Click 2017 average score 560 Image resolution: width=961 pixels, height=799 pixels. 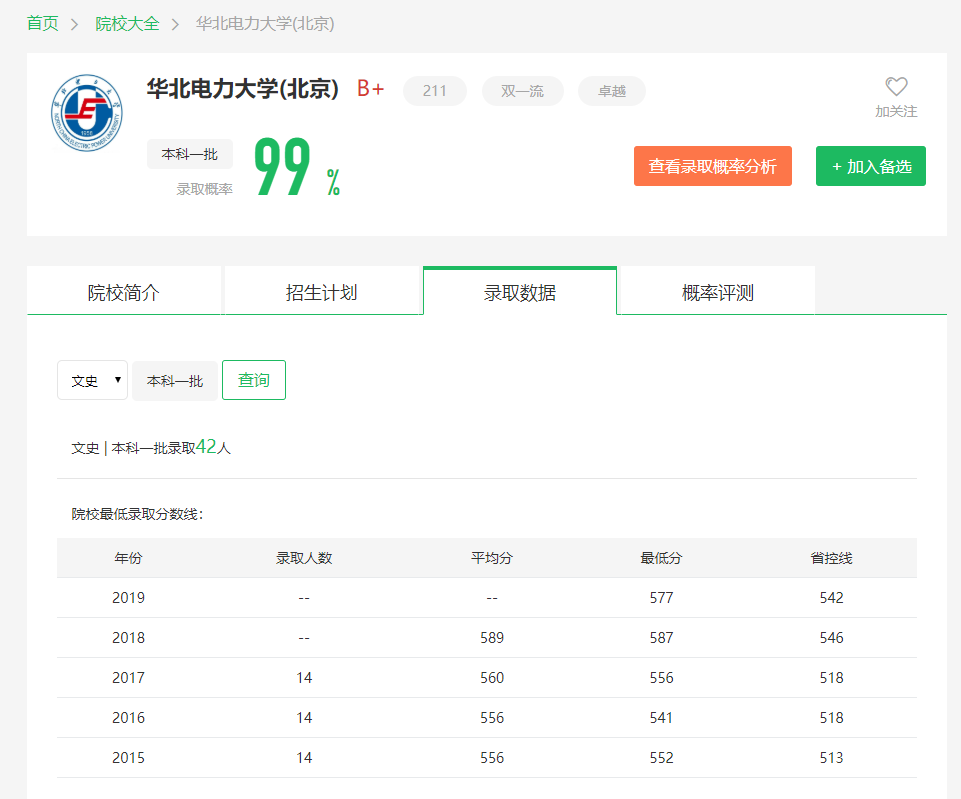point(492,678)
